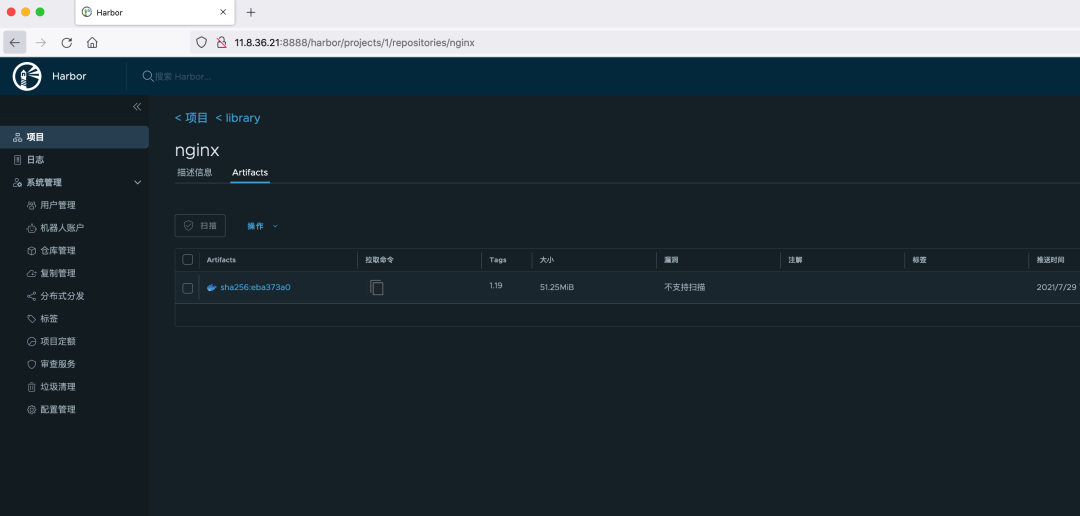Click the 分布式分发 share icon
Viewport: 1080px width, 516px height.
[31, 296]
